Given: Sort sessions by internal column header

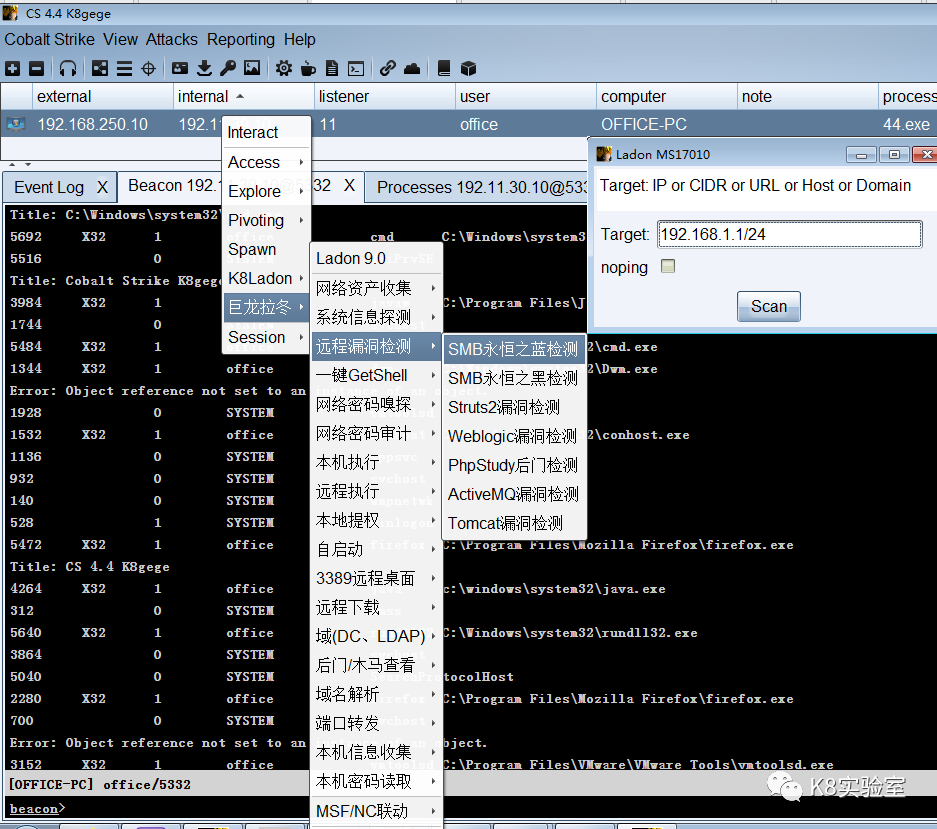Looking at the screenshot, I should pyautogui.click(x=243, y=96).
